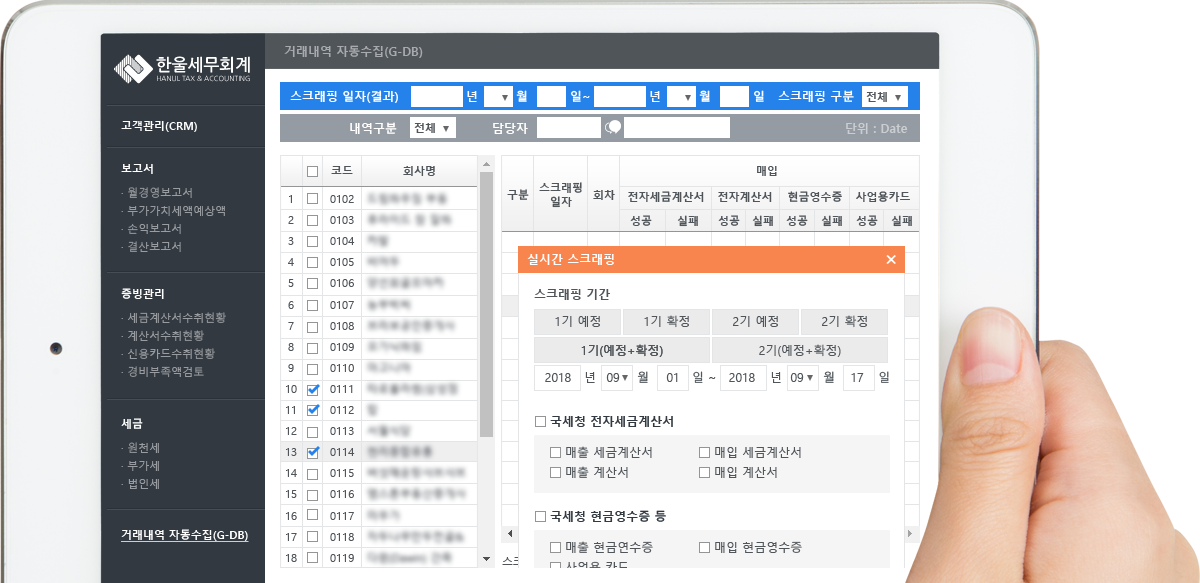This screenshot has height=583, width=1200.
Task: Open the dialog's start month 09 dropdown
Action: (617, 378)
